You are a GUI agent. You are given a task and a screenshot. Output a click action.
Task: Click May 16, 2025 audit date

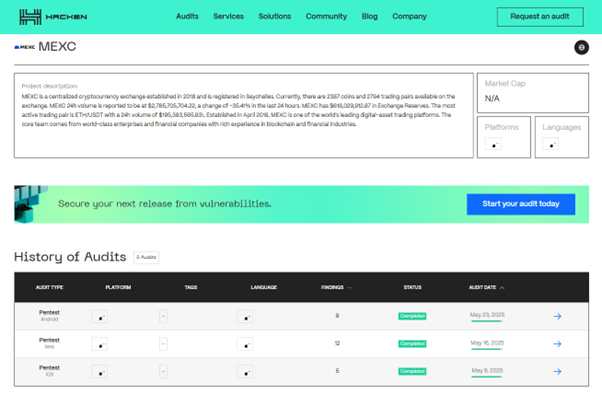487,343
